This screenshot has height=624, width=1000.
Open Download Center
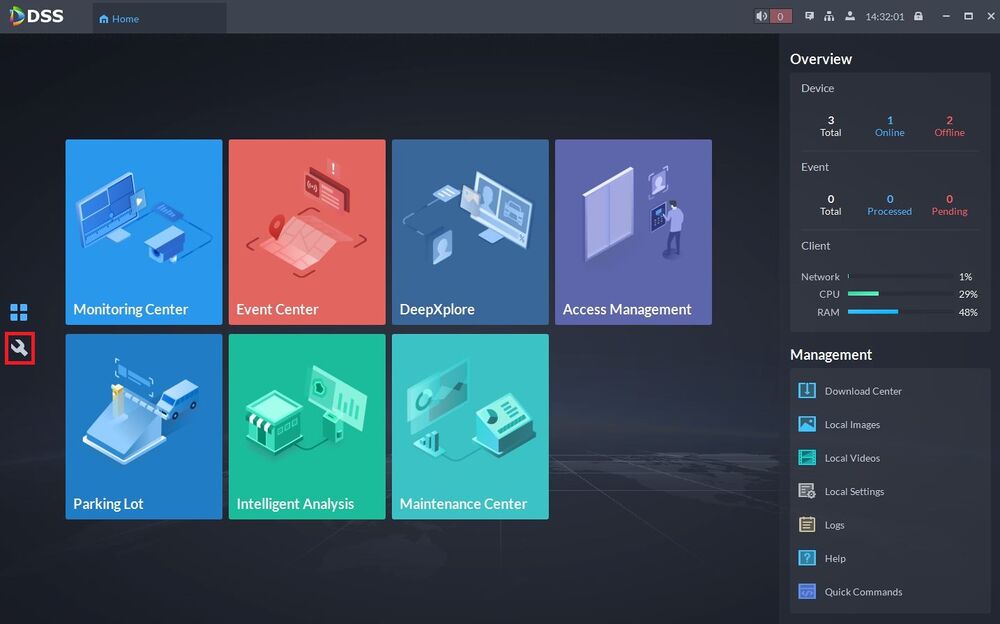850,390
